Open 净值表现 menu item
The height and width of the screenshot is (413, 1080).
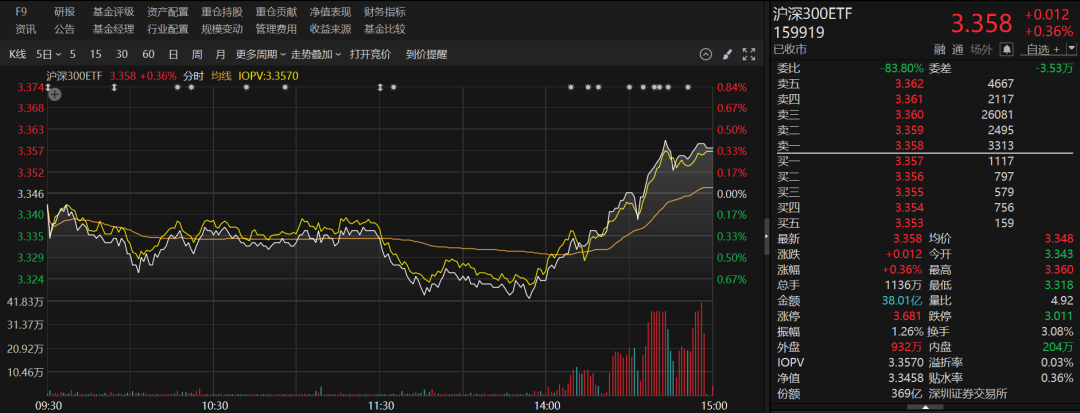click(330, 12)
